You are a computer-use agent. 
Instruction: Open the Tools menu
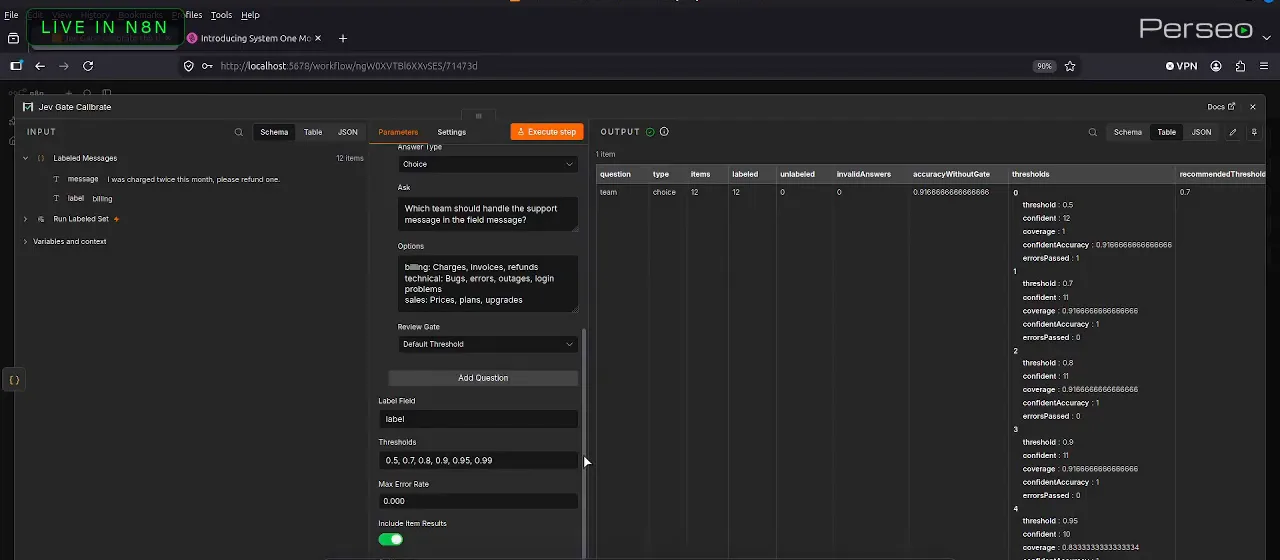221,15
